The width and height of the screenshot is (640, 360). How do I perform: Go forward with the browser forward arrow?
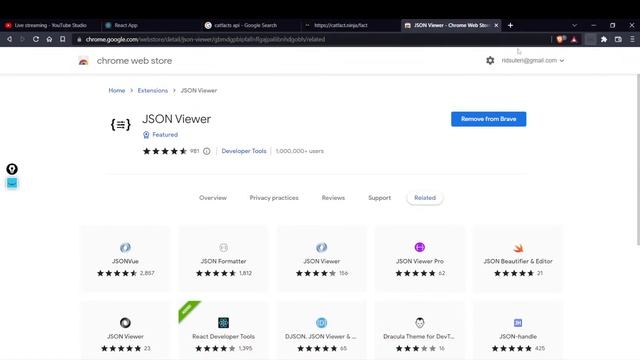tap(22, 39)
